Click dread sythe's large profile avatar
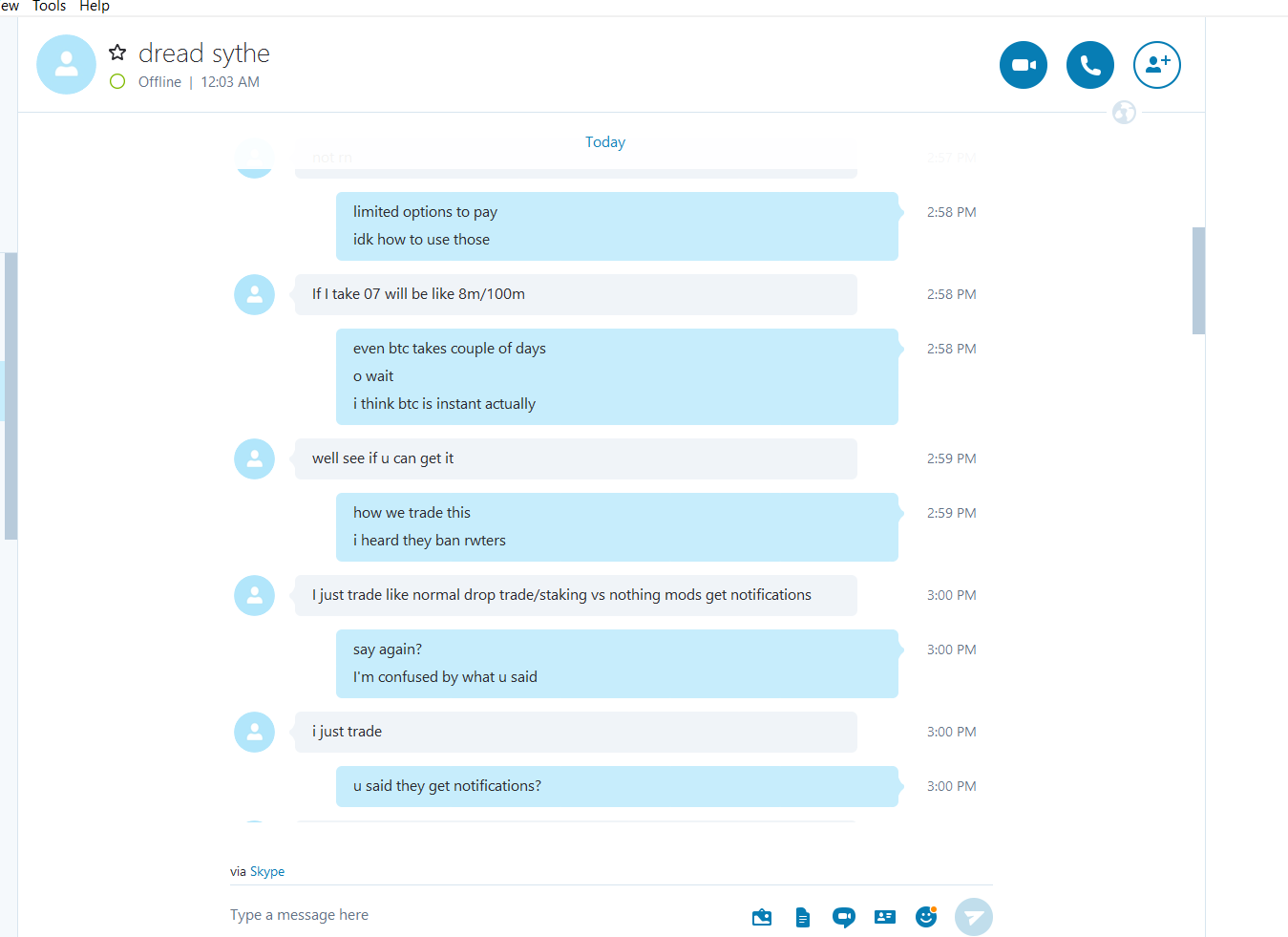The width and height of the screenshot is (1288, 937). click(66, 65)
